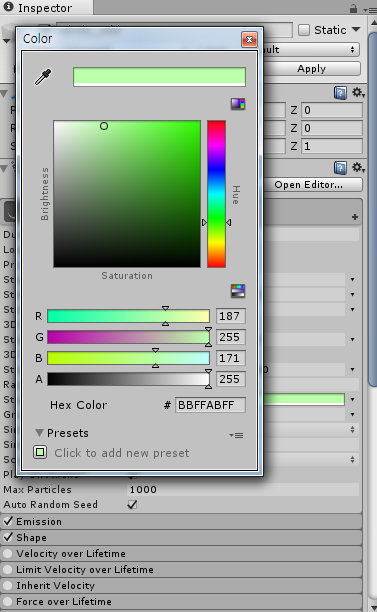Enable the Limit Velocity over Lifetime module

coord(7,569)
